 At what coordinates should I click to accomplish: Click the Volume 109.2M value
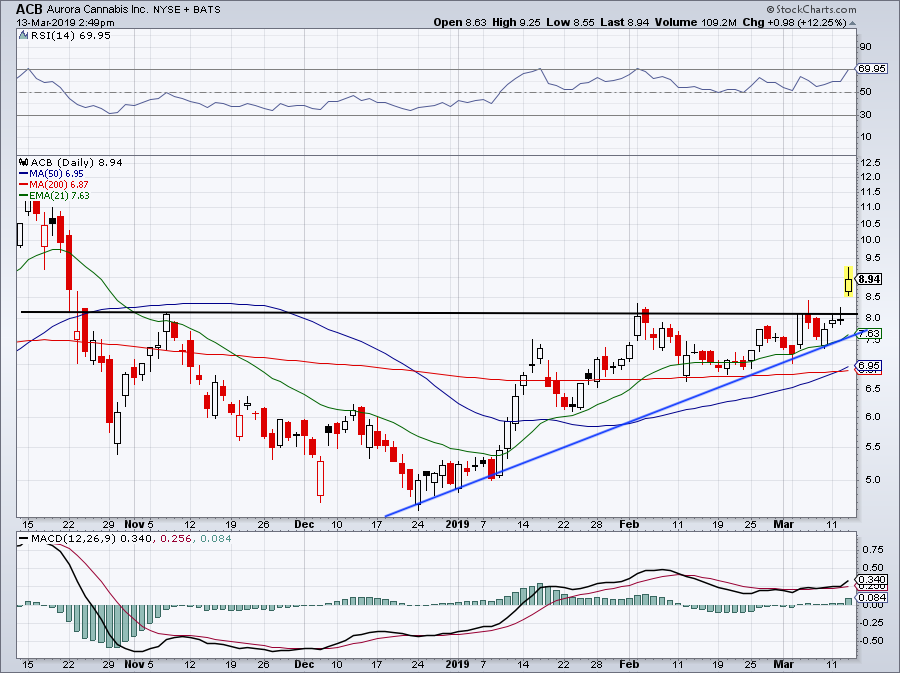pos(696,22)
